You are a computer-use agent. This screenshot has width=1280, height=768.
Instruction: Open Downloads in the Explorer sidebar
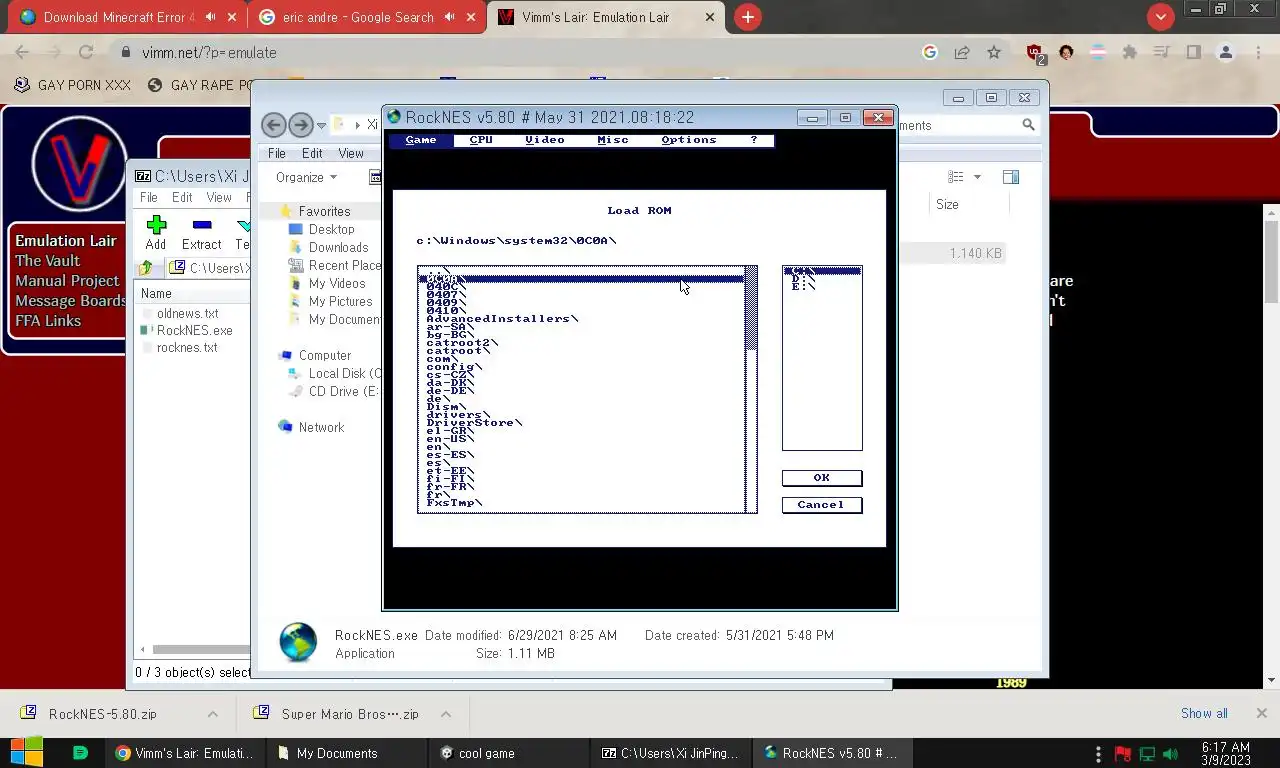coord(338,248)
